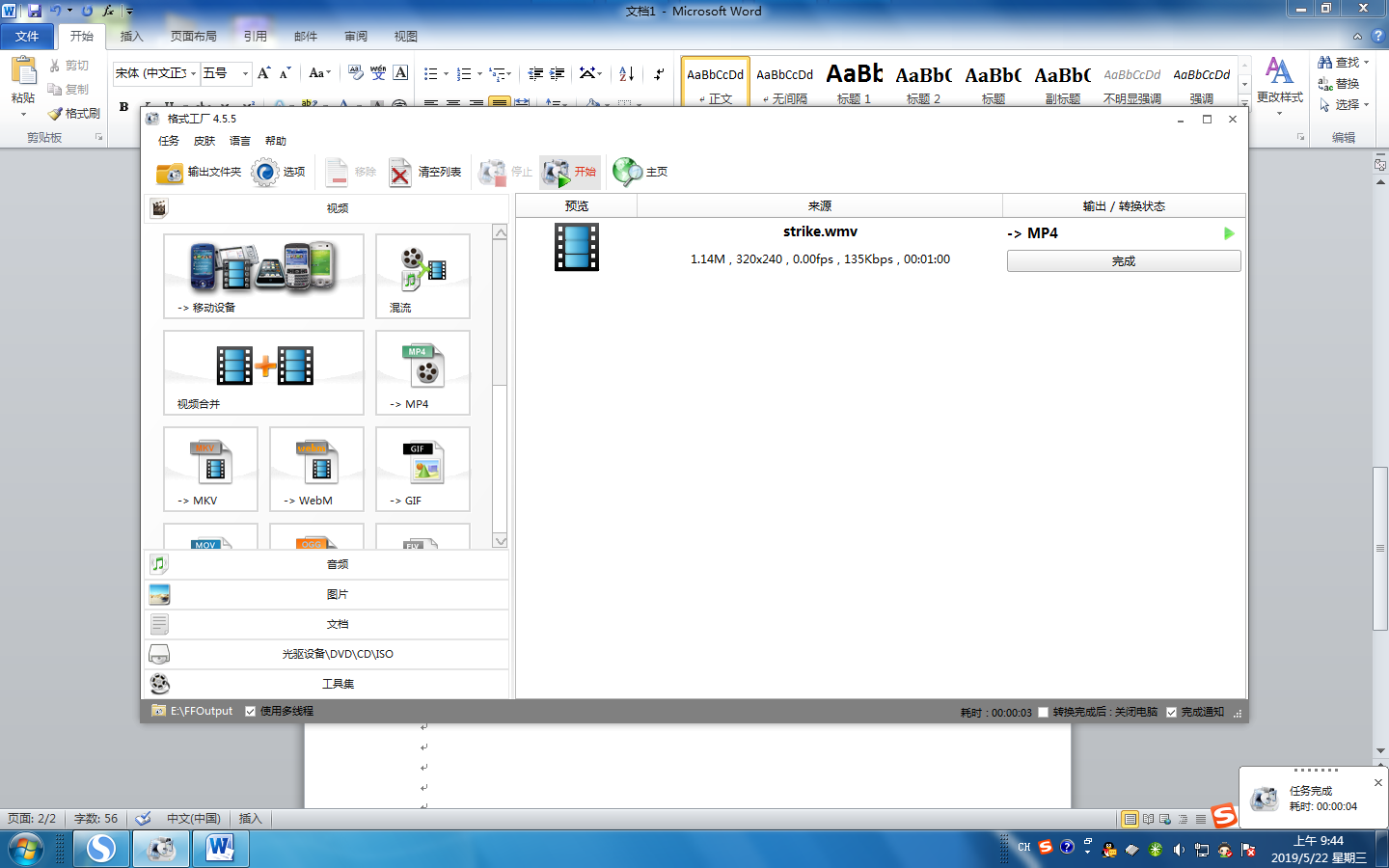Apply the Word 无间隔 style

[784, 83]
